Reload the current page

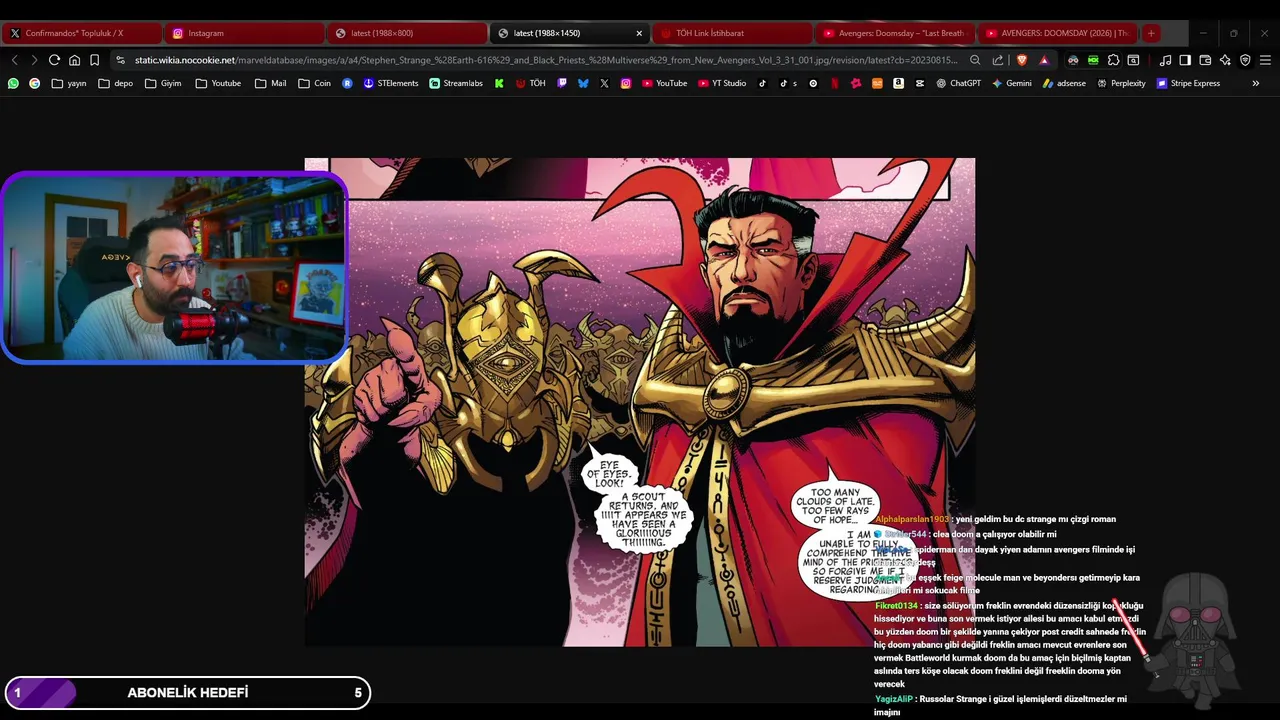tap(54, 60)
